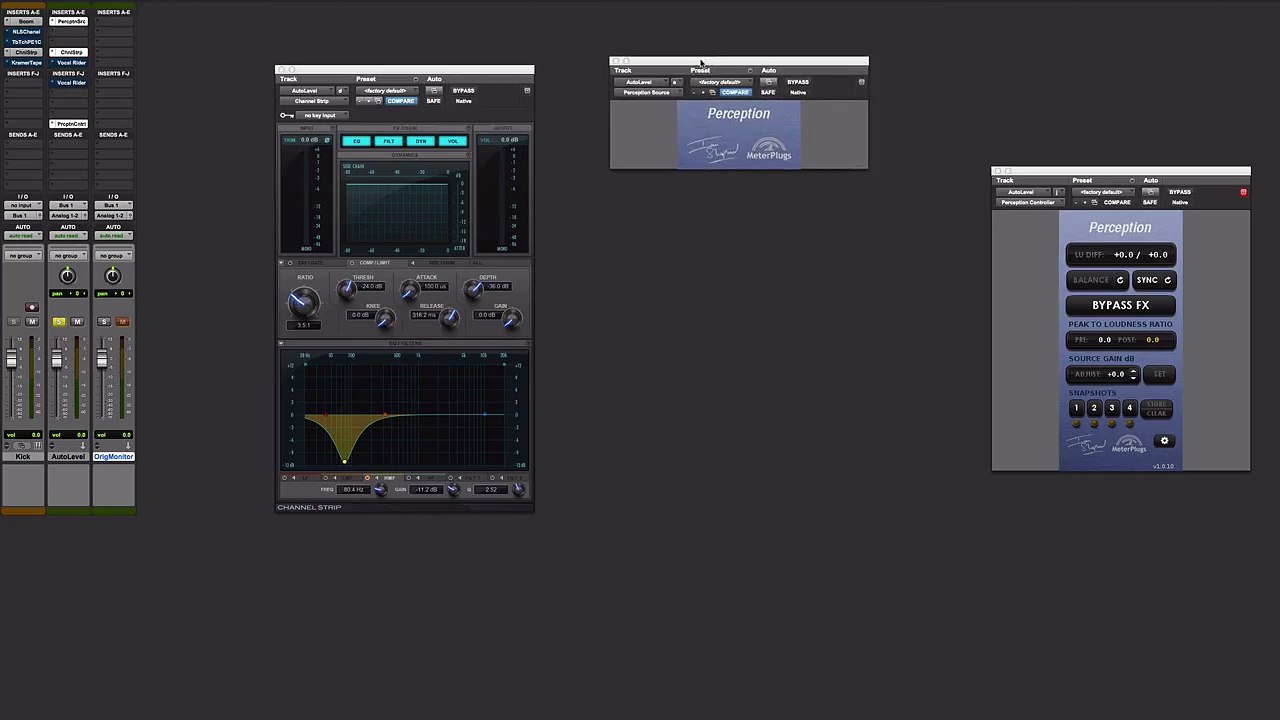The image size is (1280, 720).
Task: Click the THRESH knob in Channel Strip
Action: [346, 290]
